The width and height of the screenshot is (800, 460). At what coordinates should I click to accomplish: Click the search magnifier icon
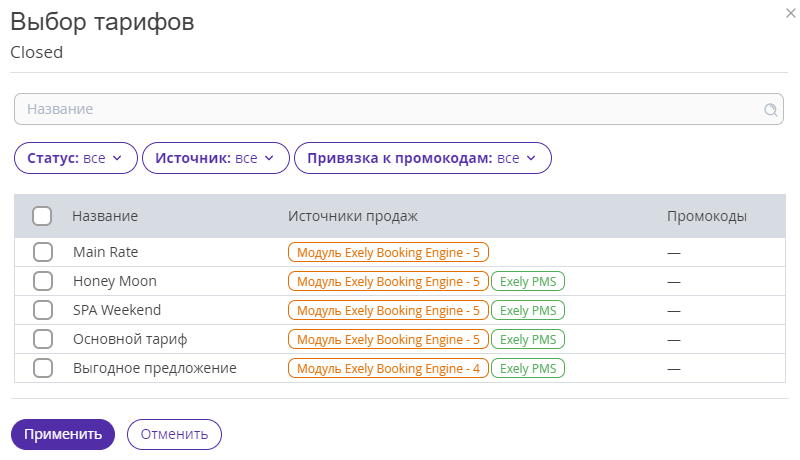click(770, 110)
